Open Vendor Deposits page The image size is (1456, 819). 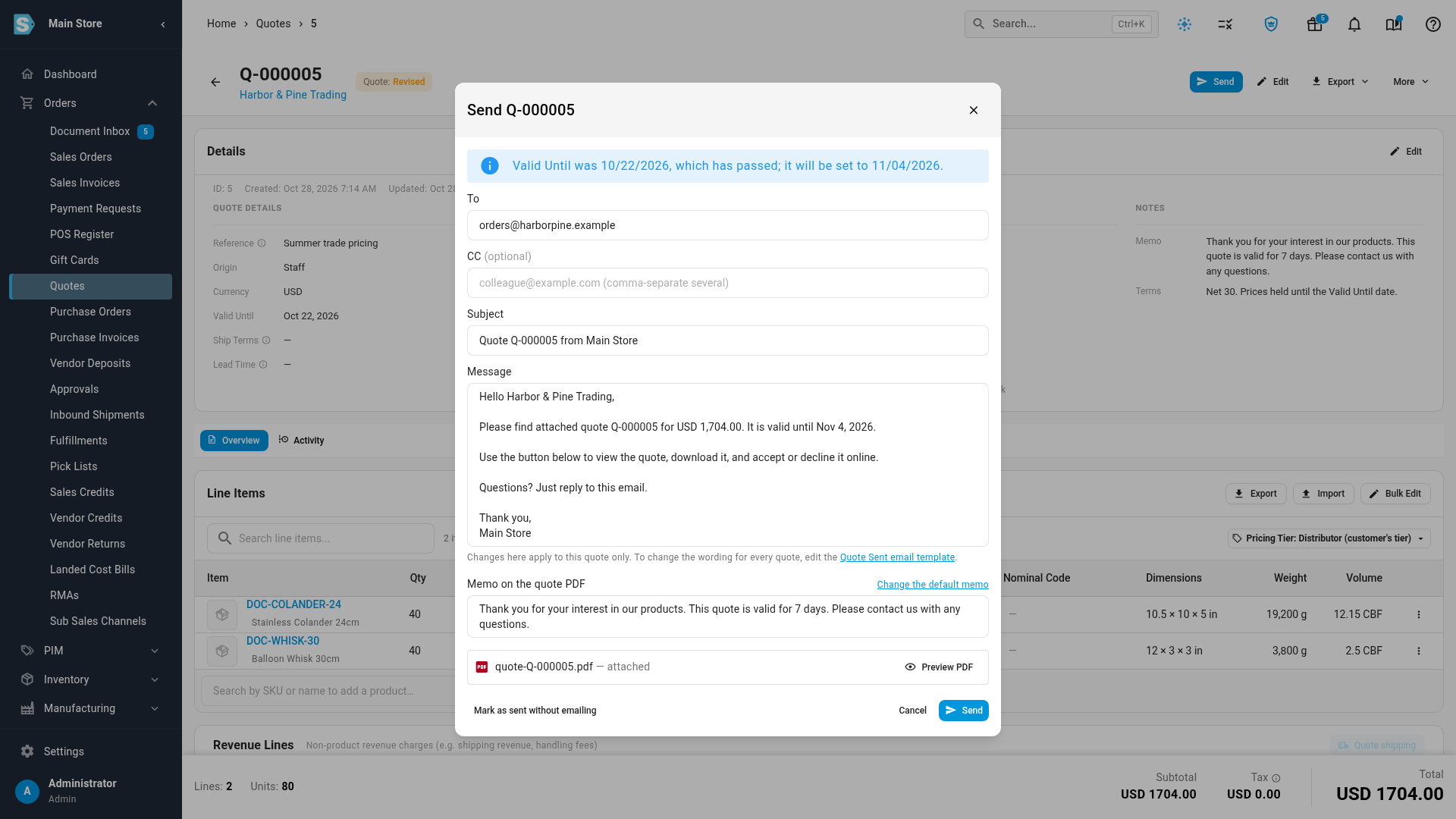(x=91, y=364)
